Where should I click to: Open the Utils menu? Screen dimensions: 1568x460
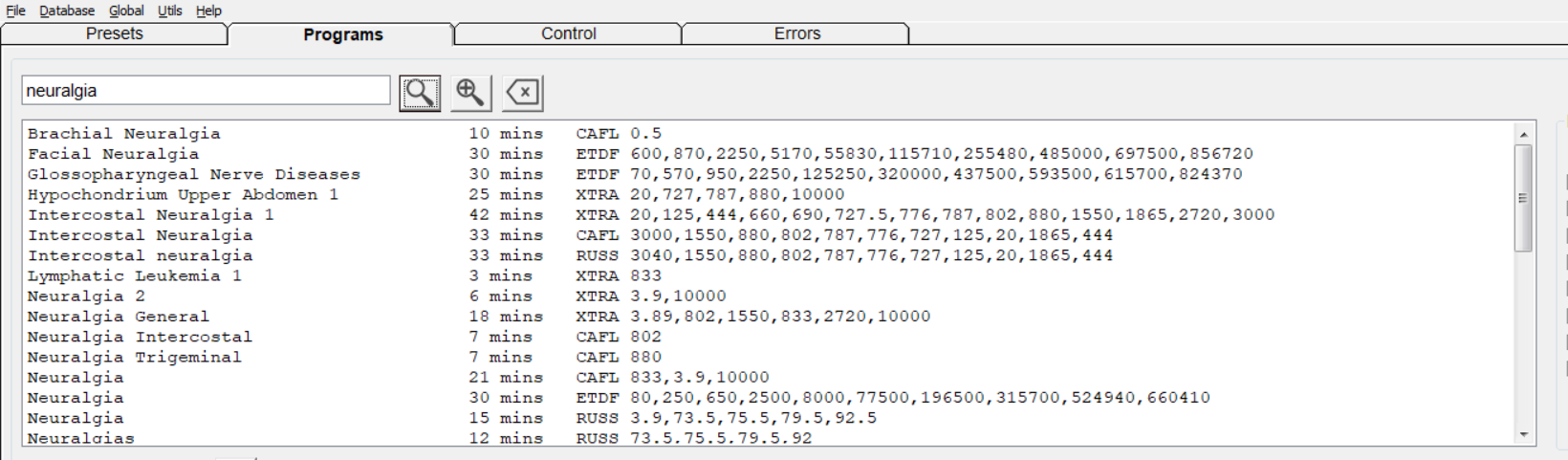click(170, 11)
